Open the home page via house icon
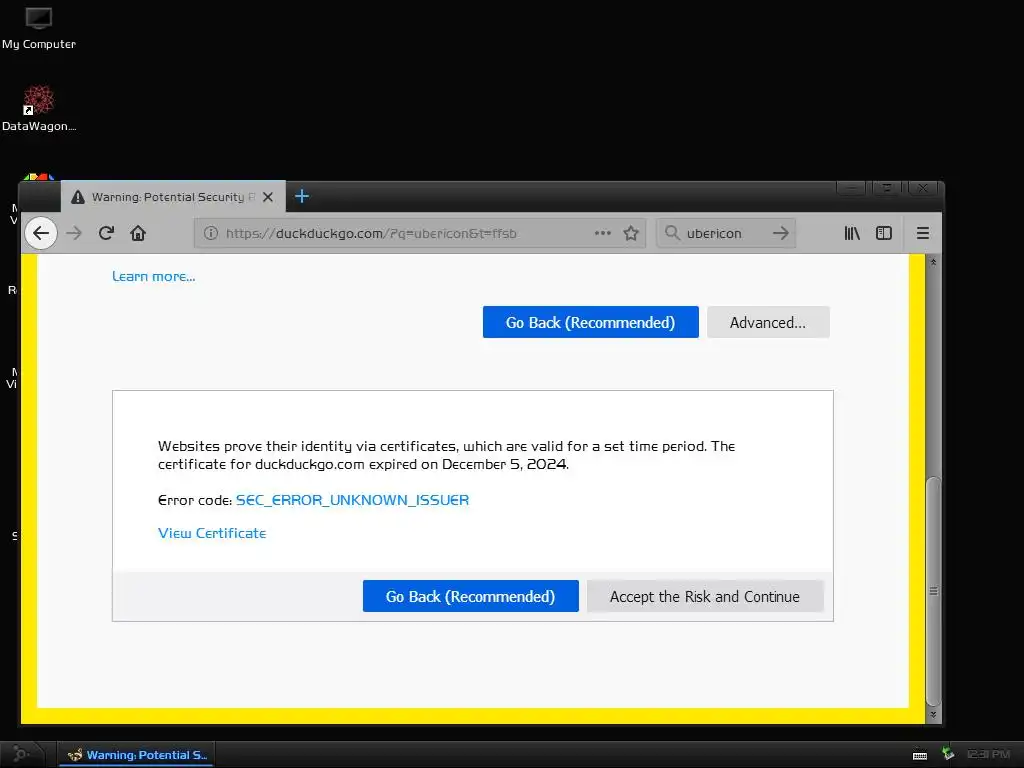The height and width of the screenshot is (768, 1024). [x=138, y=233]
